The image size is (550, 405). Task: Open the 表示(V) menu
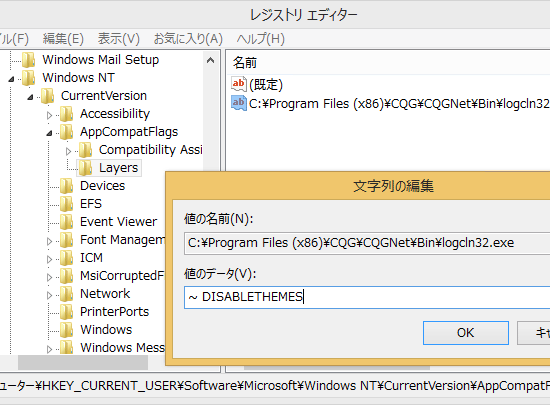pos(119,39)
